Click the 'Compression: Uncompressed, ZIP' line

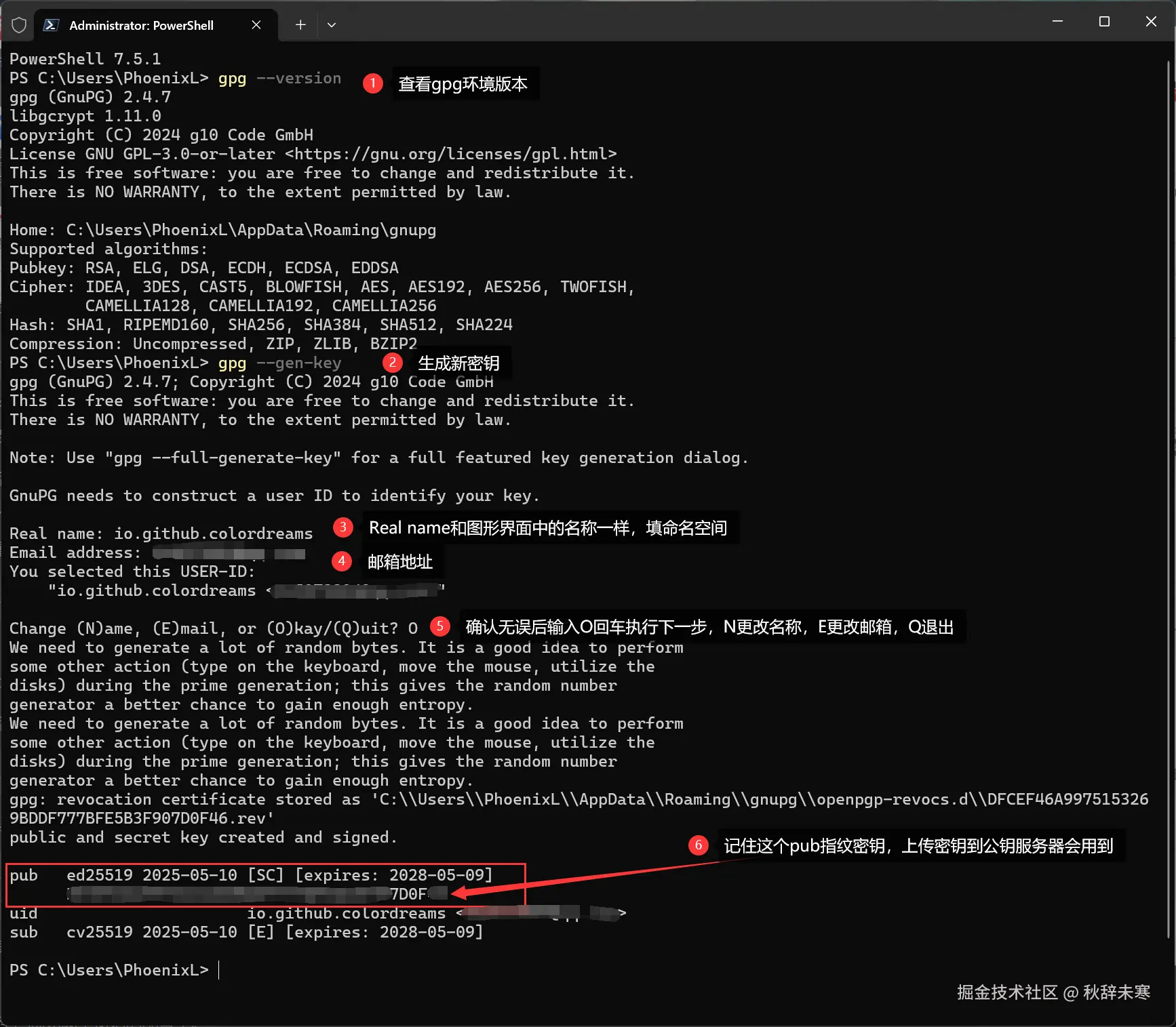tap(214, 344)
